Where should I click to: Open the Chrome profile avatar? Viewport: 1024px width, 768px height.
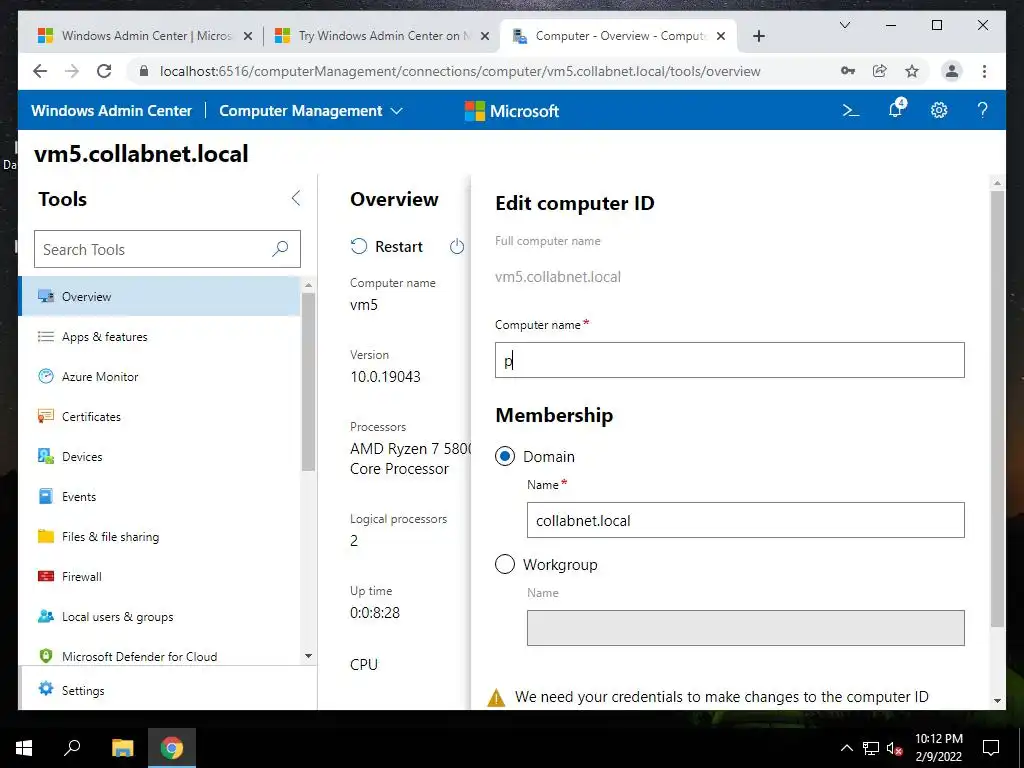[x=952, y=71]
